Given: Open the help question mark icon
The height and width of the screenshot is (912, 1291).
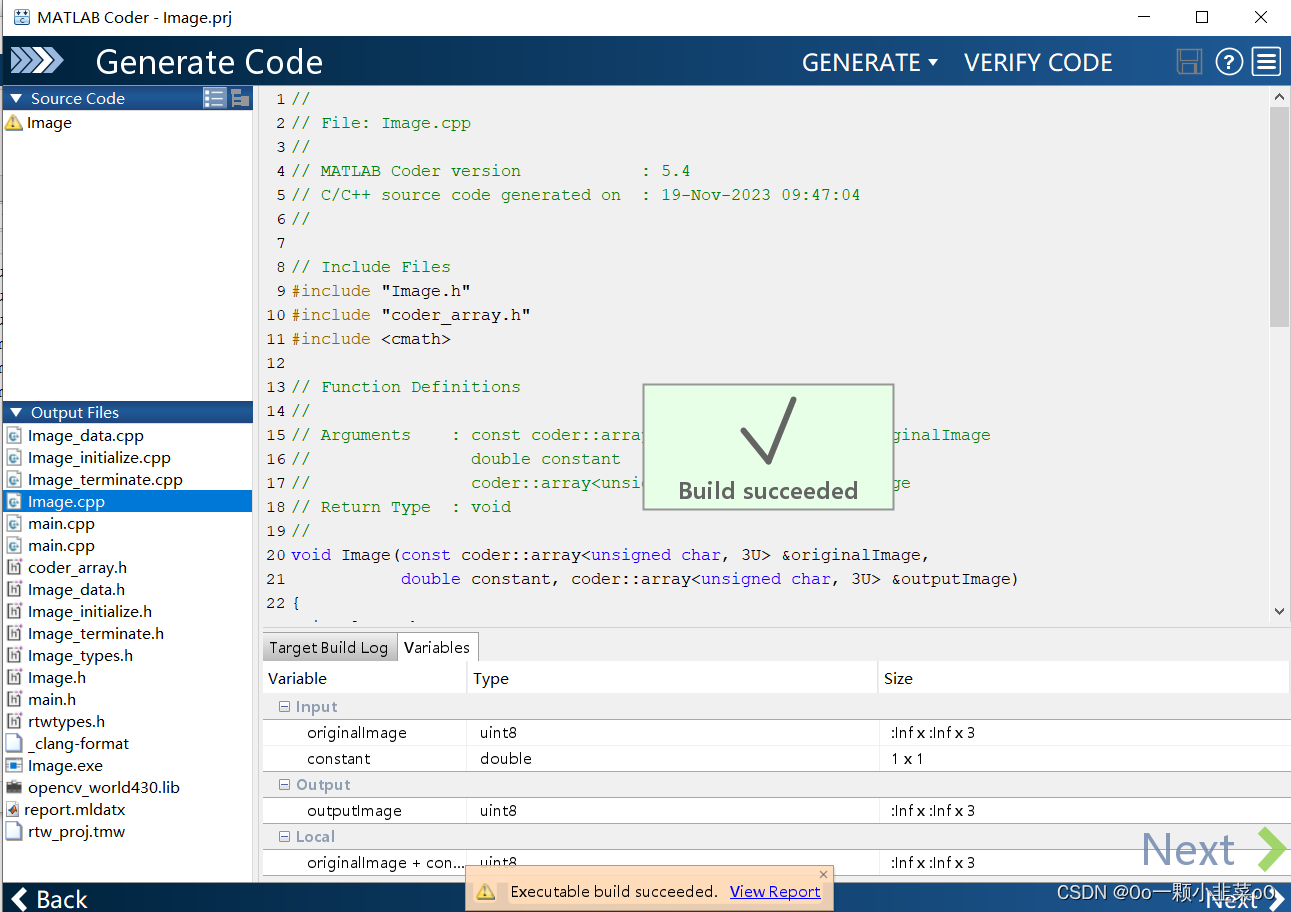Looking at the screenshot, I should (1229, 62).
